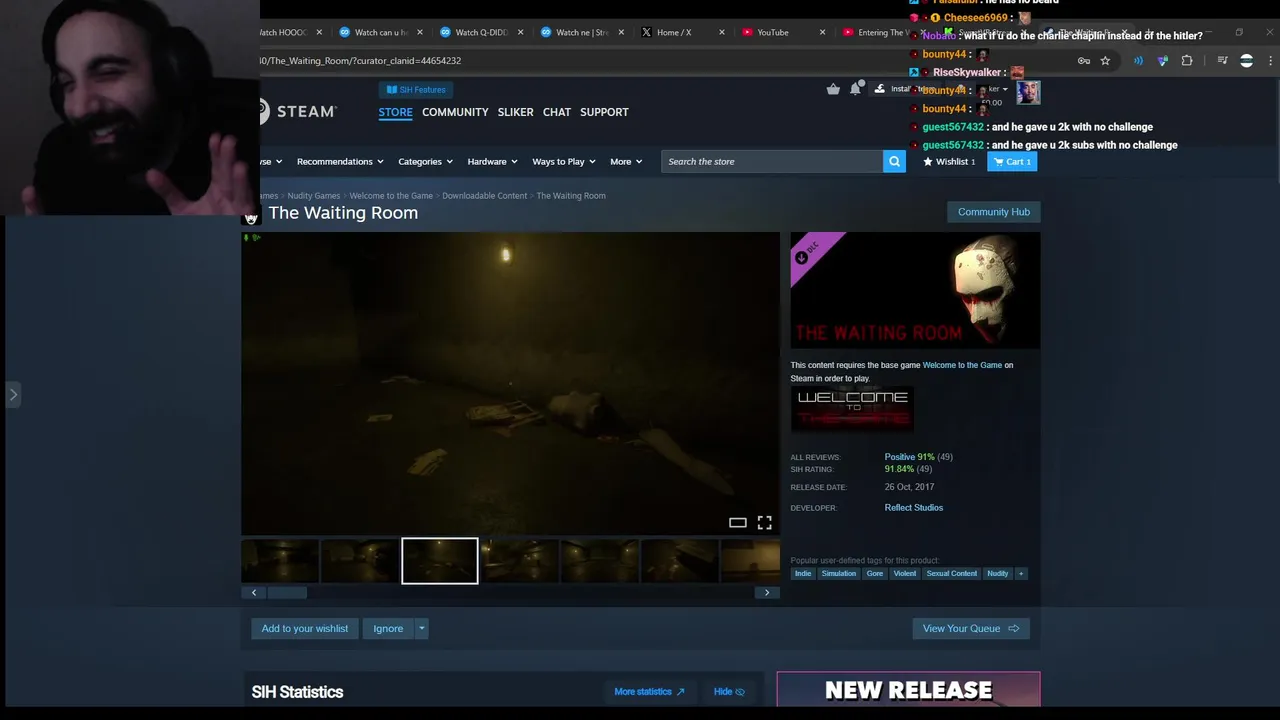
Task: Switch to the 'Watch Q-DIDD' tab
Action: coord(474,32)
